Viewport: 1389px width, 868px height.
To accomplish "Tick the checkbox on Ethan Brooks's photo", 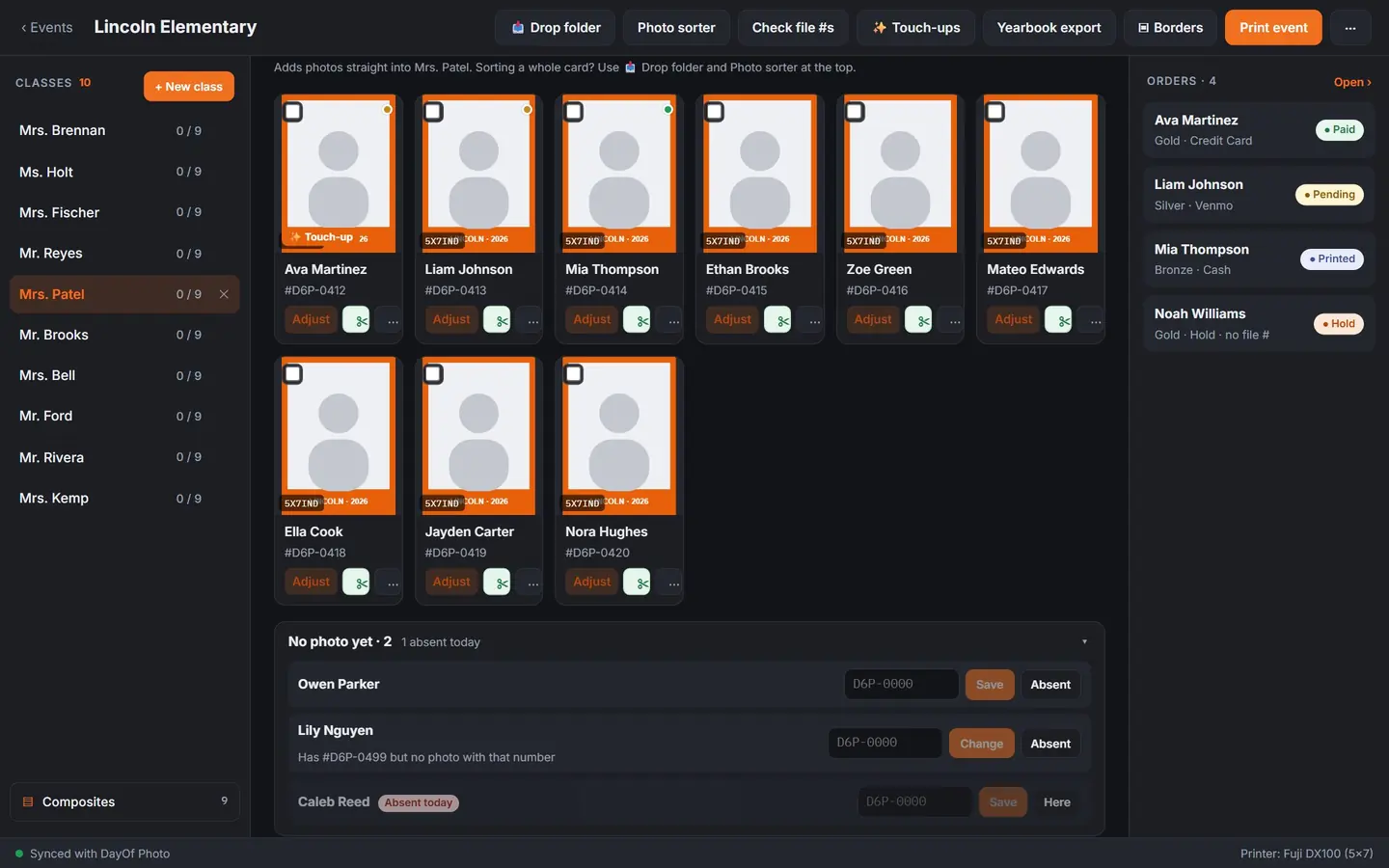I will (715, 112).
